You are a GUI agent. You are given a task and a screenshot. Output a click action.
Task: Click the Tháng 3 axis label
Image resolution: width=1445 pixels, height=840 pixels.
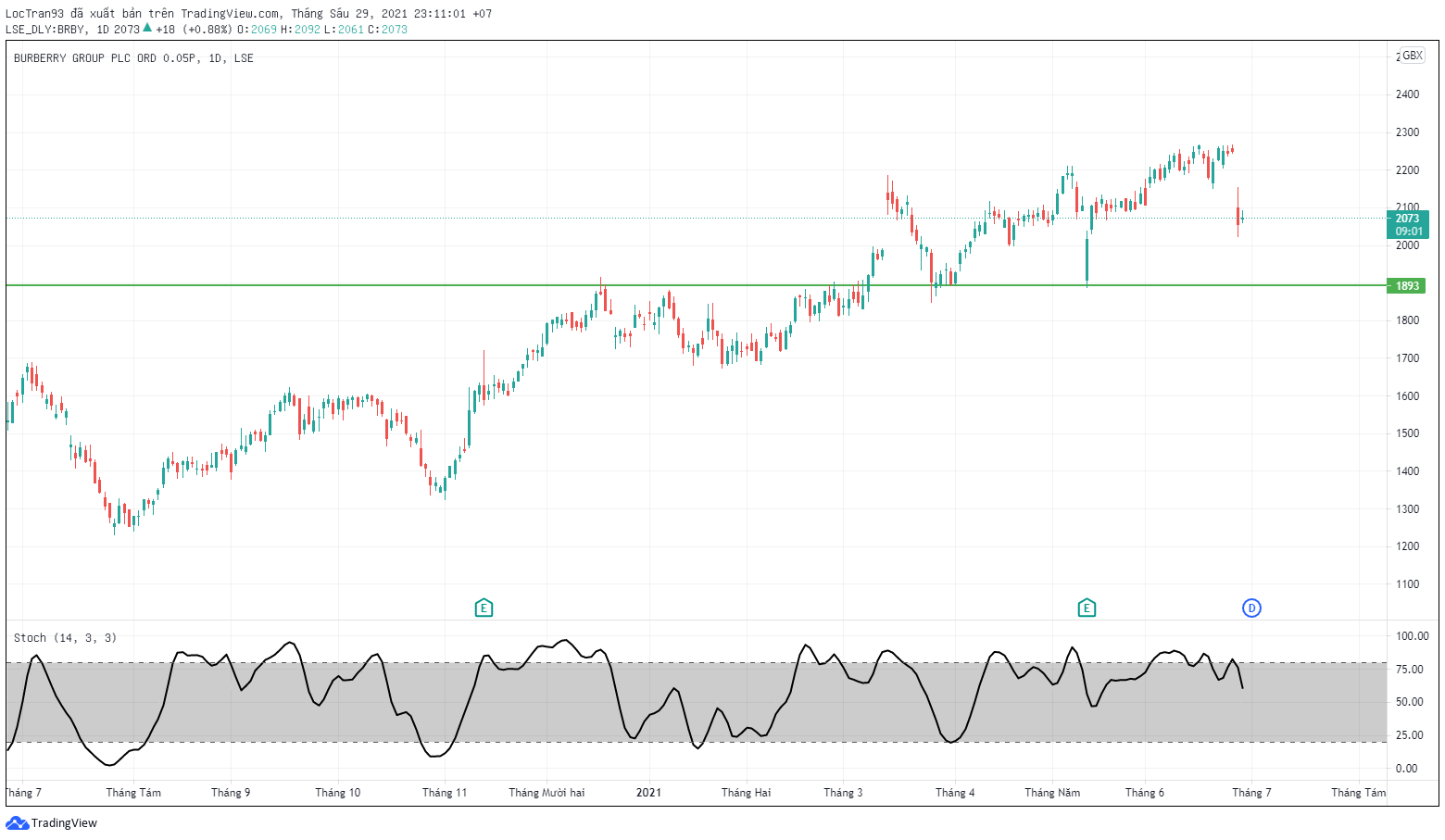pos(843,793)
